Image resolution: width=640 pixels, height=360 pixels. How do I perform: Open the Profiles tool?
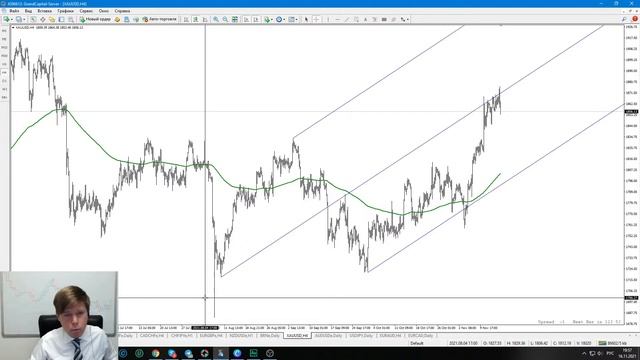click(x=18, y=19)
